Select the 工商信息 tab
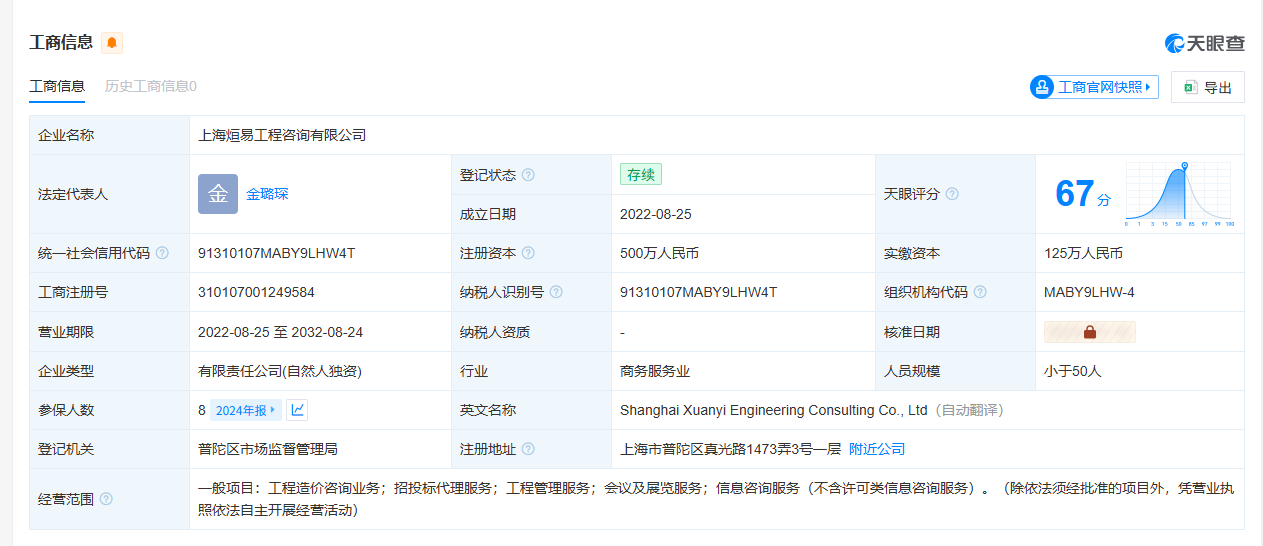This screenshot has height=546, width=1263. (57, 86)
